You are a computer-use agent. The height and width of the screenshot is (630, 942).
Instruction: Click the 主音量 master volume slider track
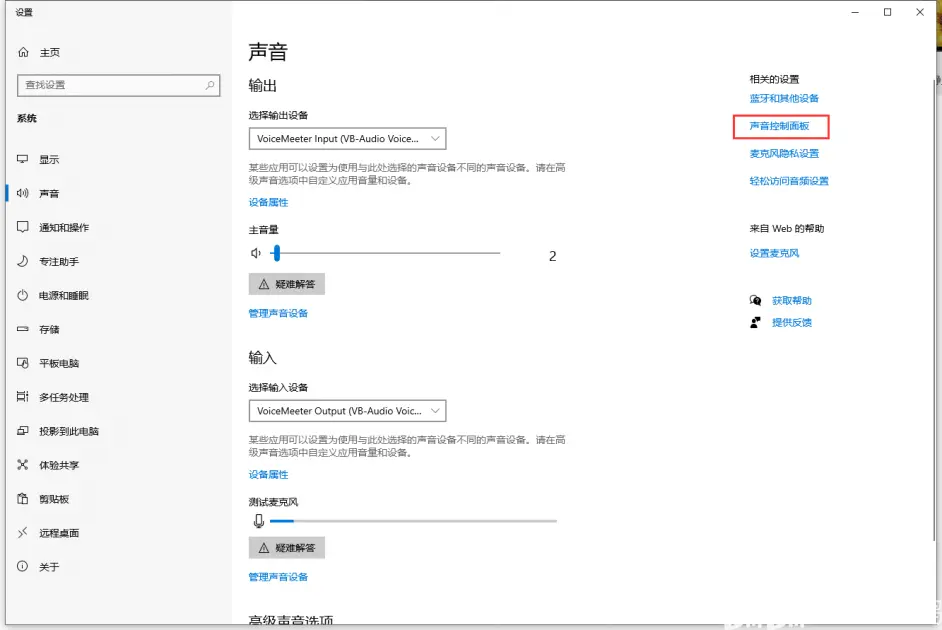pos(385,253)
